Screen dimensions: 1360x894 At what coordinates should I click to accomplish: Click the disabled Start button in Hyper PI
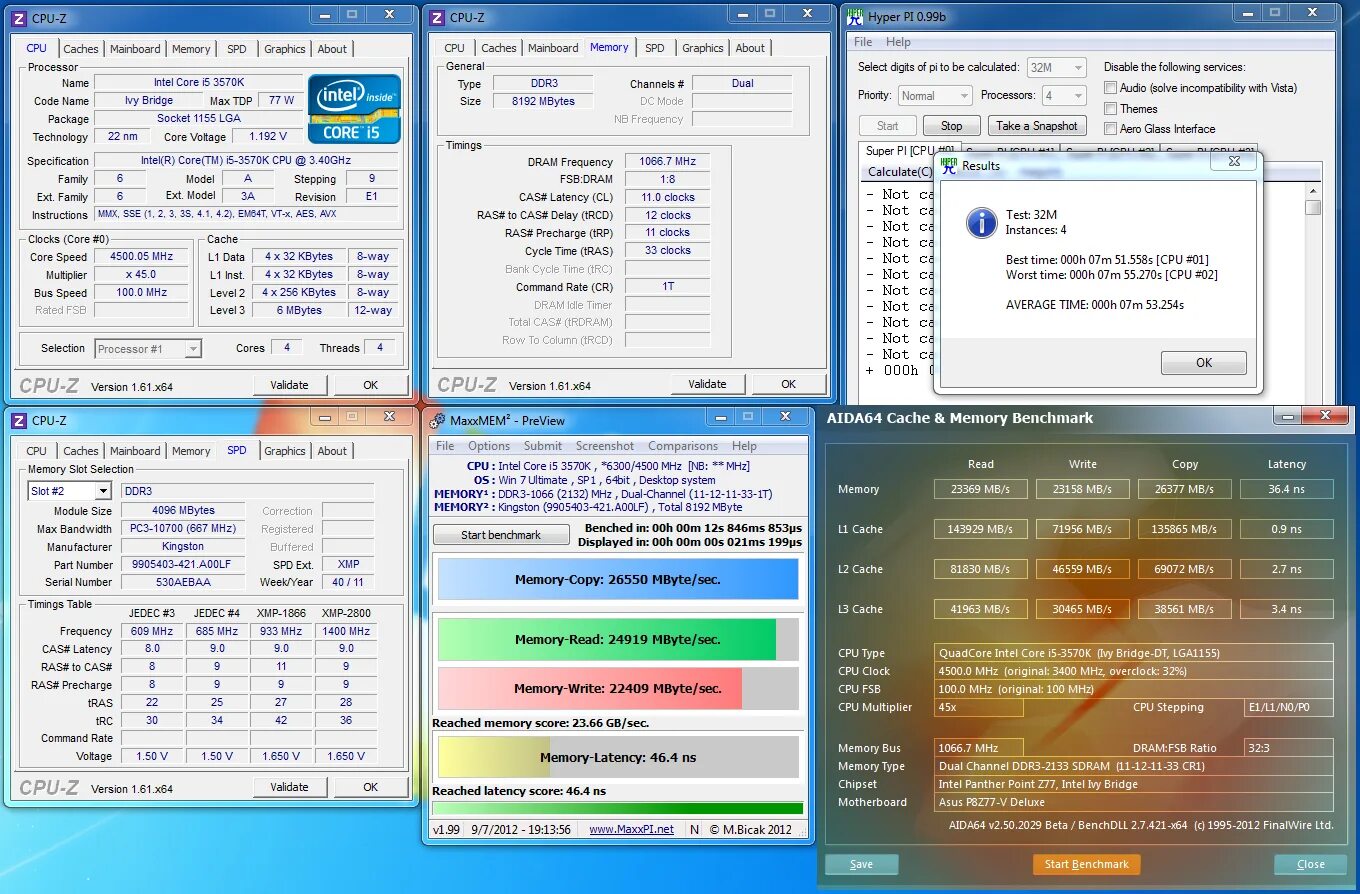887,126
